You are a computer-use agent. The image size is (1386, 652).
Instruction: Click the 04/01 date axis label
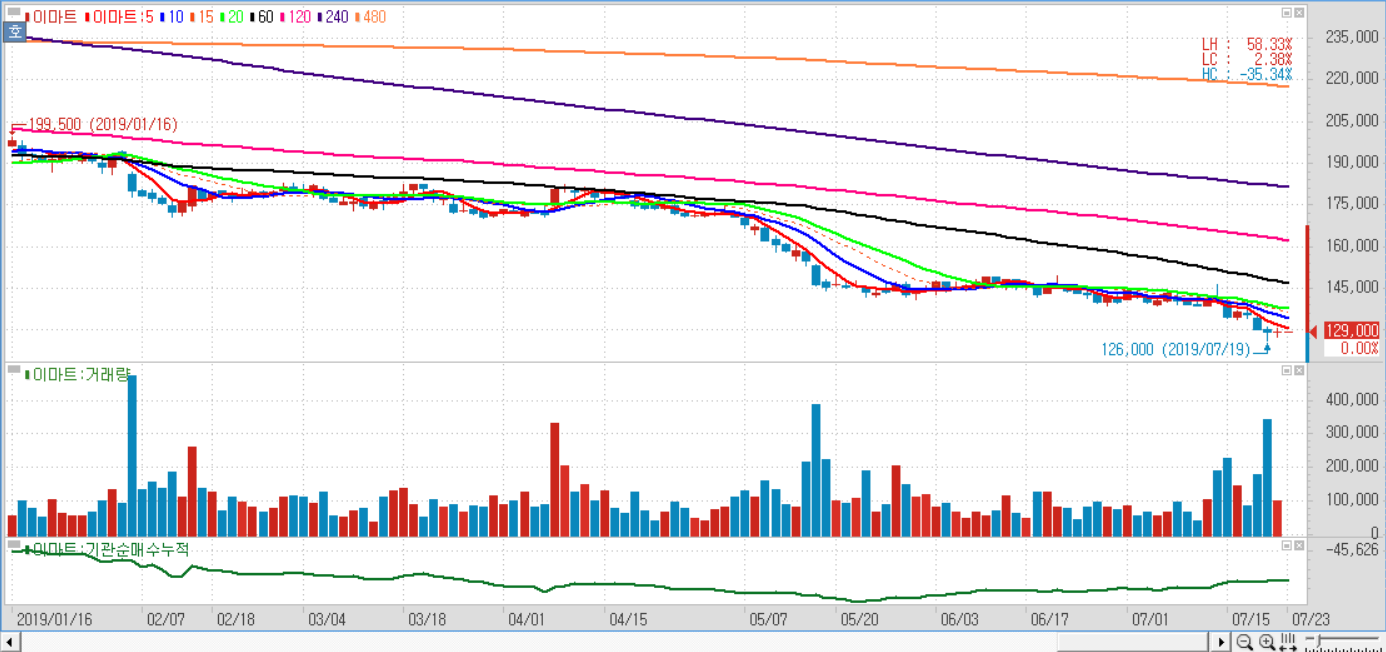(x=526, y=619)
